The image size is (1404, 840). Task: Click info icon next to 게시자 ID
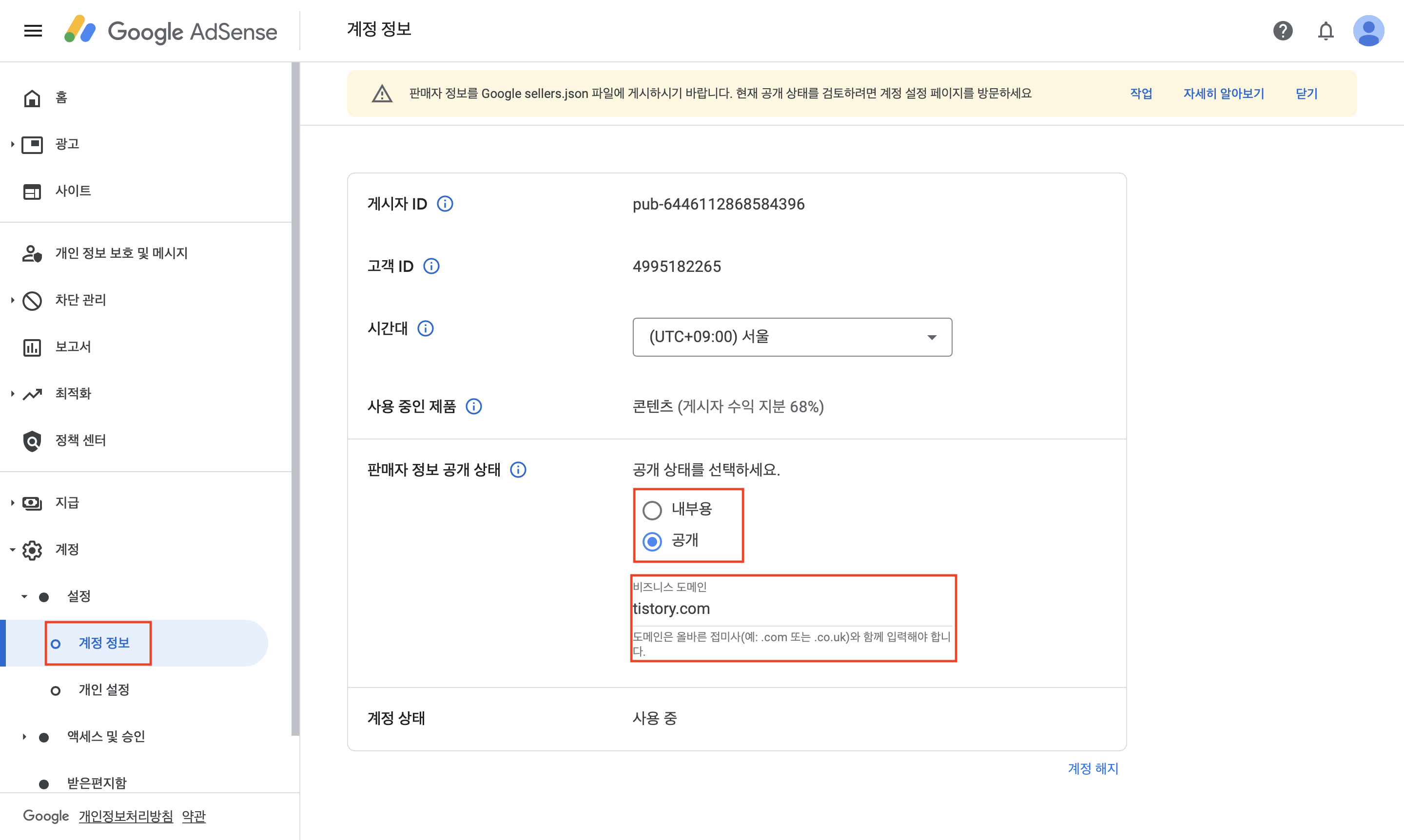point(445,204)
